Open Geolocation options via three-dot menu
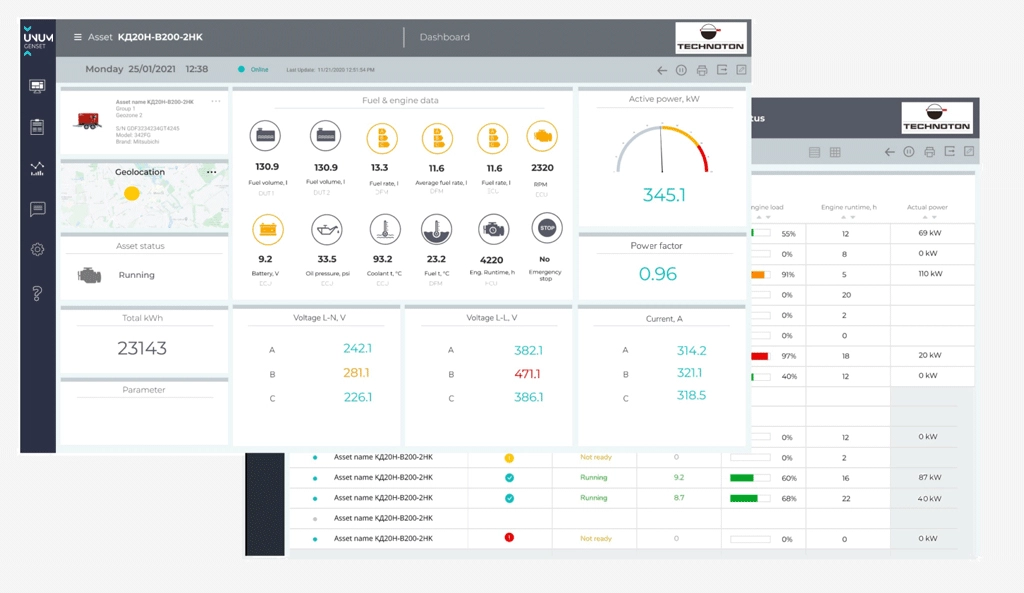1024x593 pixels. point(211,173)
